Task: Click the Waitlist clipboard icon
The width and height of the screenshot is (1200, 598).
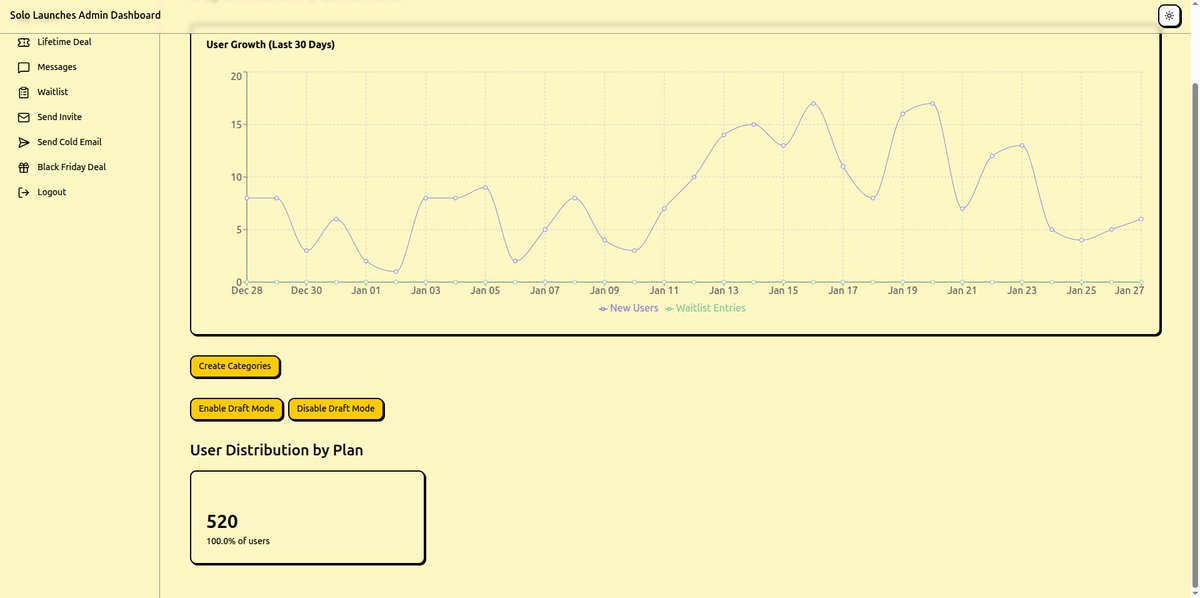Action: click(24, 92)
